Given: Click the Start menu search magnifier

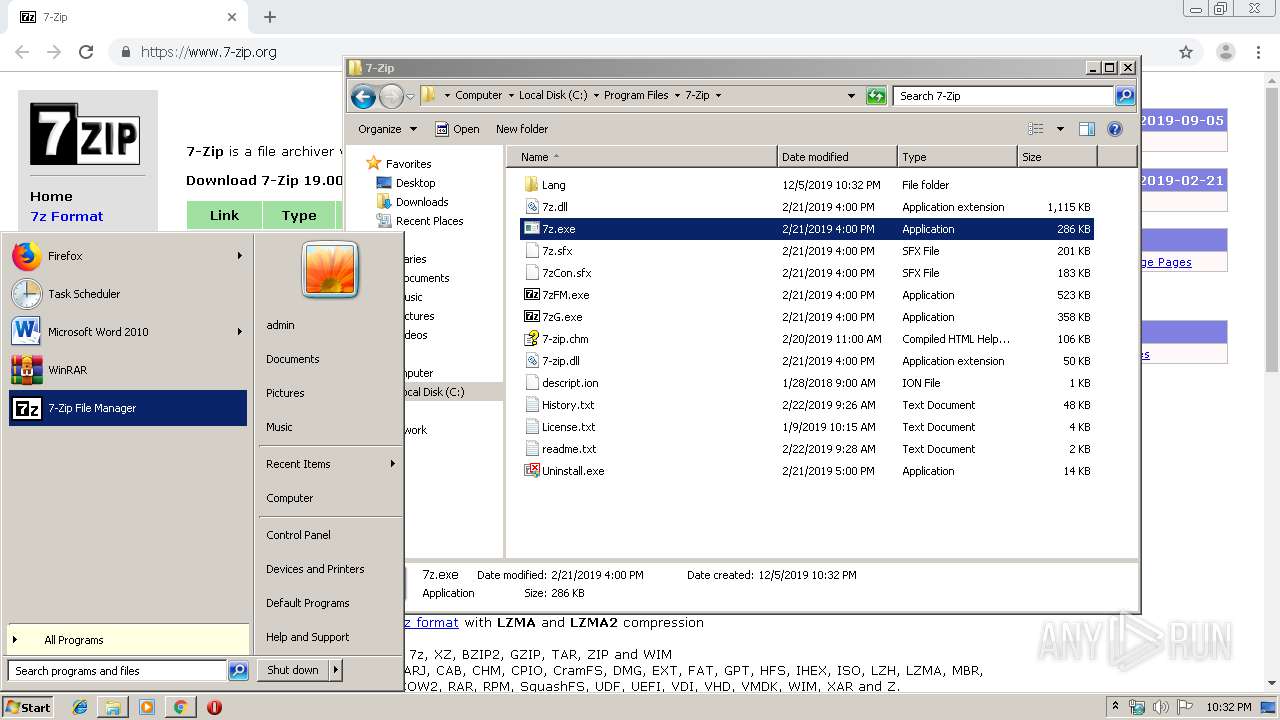Looking at the screenshot, I should coord(238,671).
